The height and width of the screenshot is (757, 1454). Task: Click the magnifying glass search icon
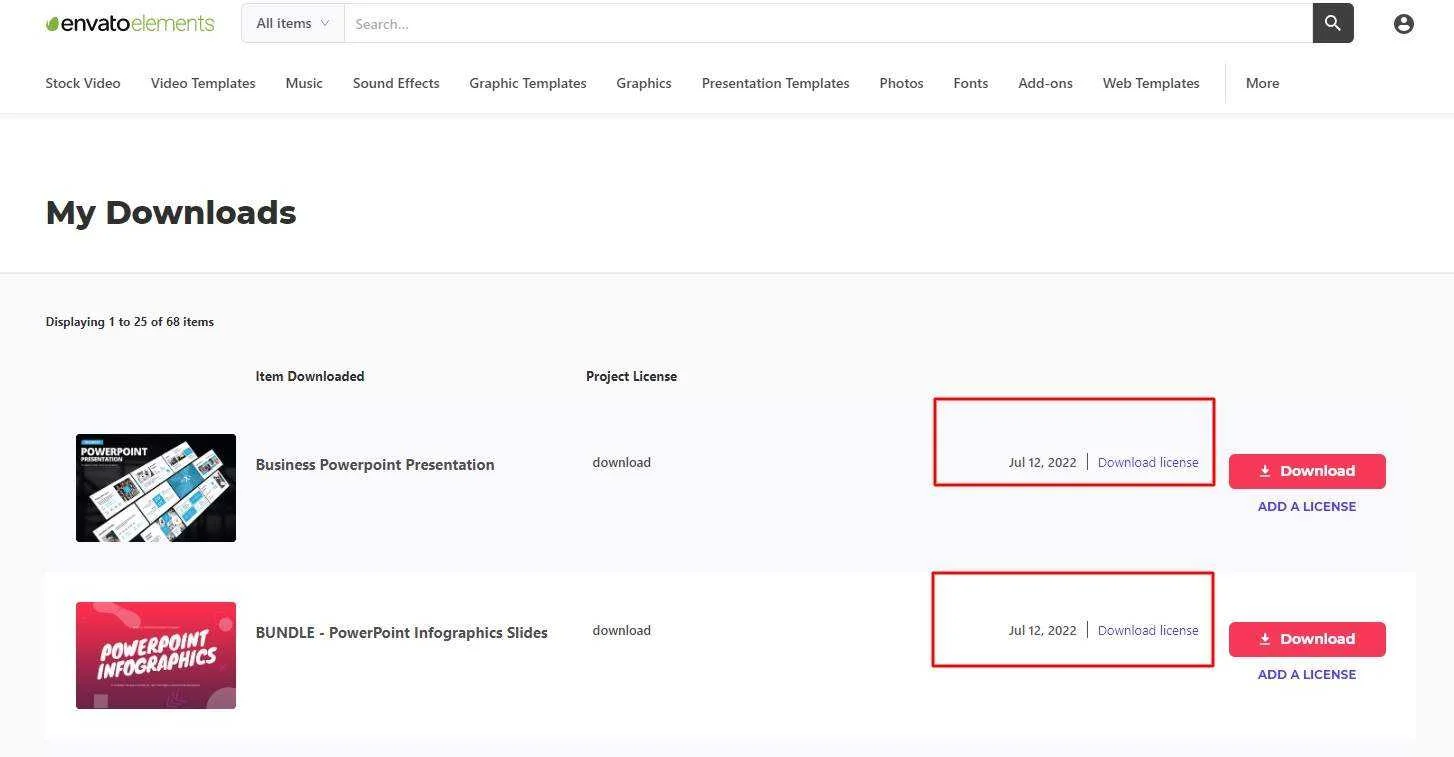(x=1333, y=23)
